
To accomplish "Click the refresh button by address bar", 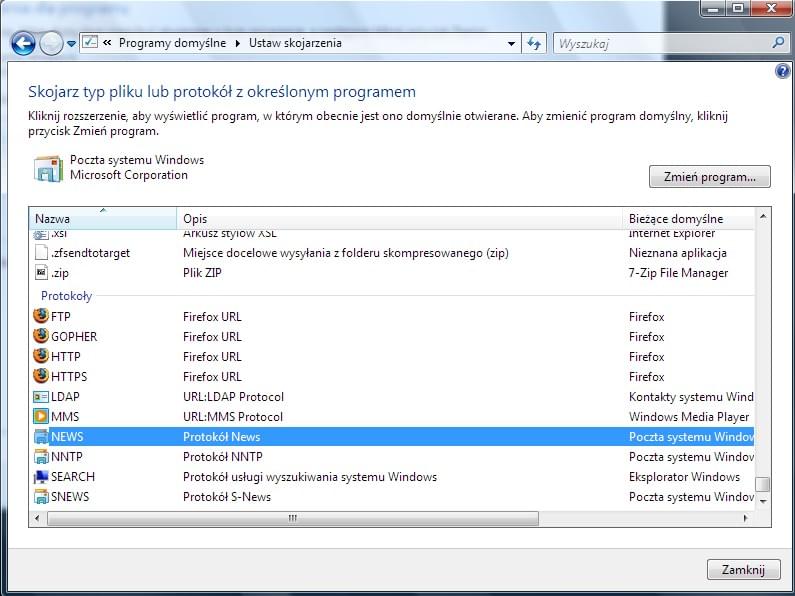I will (534, 44).
